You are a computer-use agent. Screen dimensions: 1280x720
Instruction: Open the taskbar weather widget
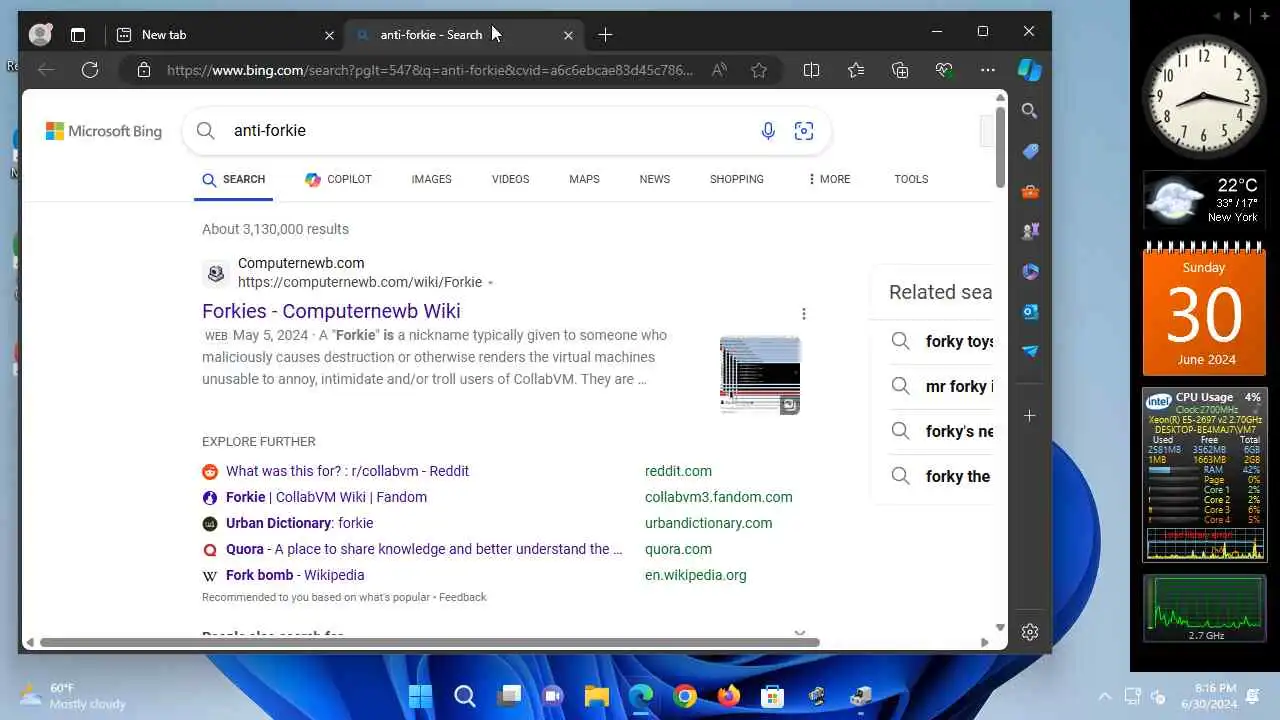[73, 695]
